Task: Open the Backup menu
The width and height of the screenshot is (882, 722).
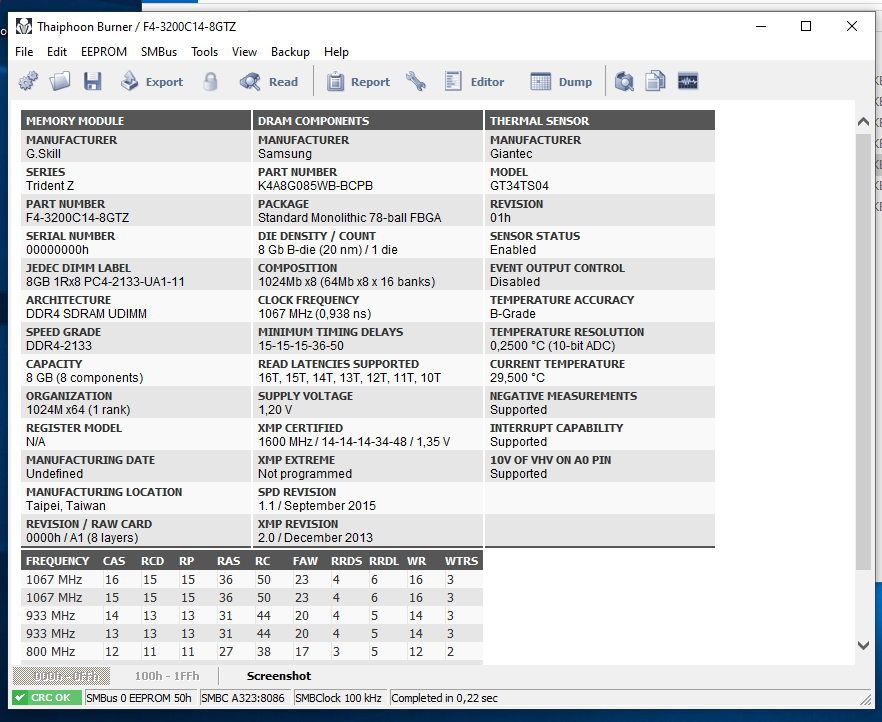Action: 290,52
